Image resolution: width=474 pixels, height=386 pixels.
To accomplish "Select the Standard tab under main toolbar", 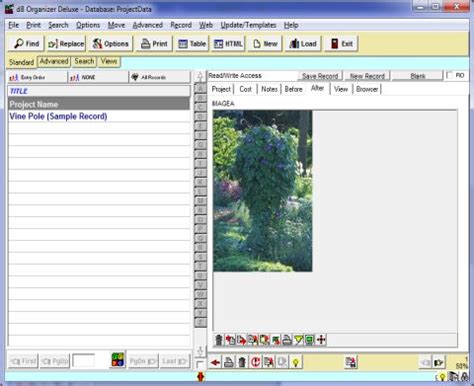I will (x=22, y=62).
